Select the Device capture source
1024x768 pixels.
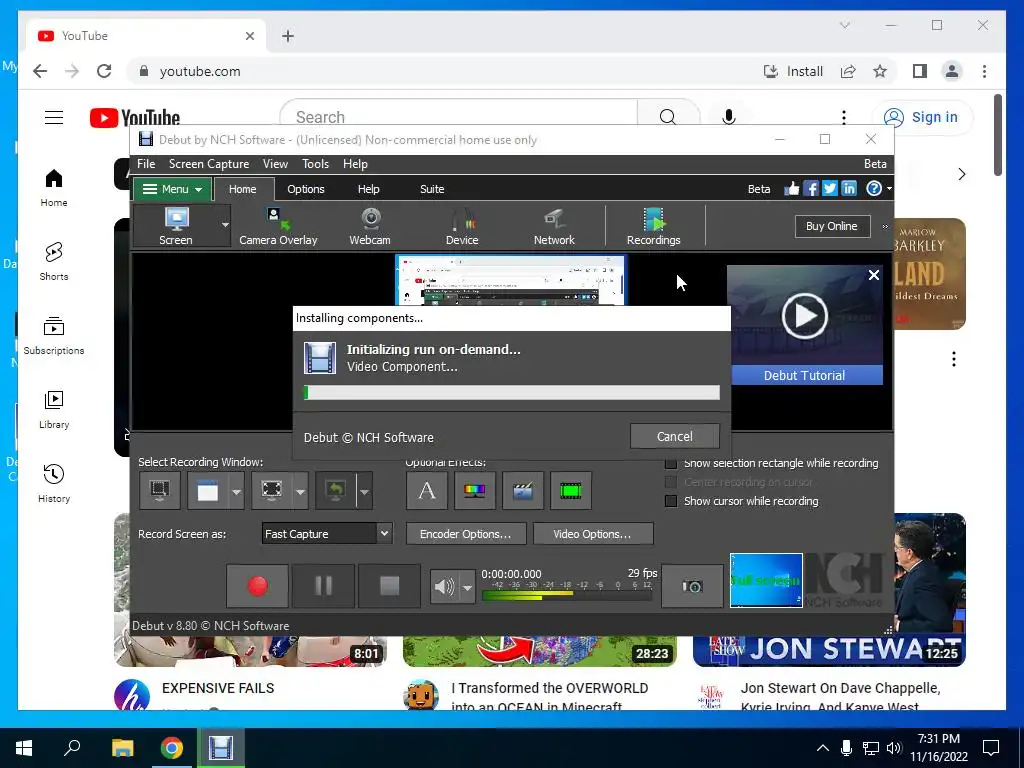click(x=462, y=226)
